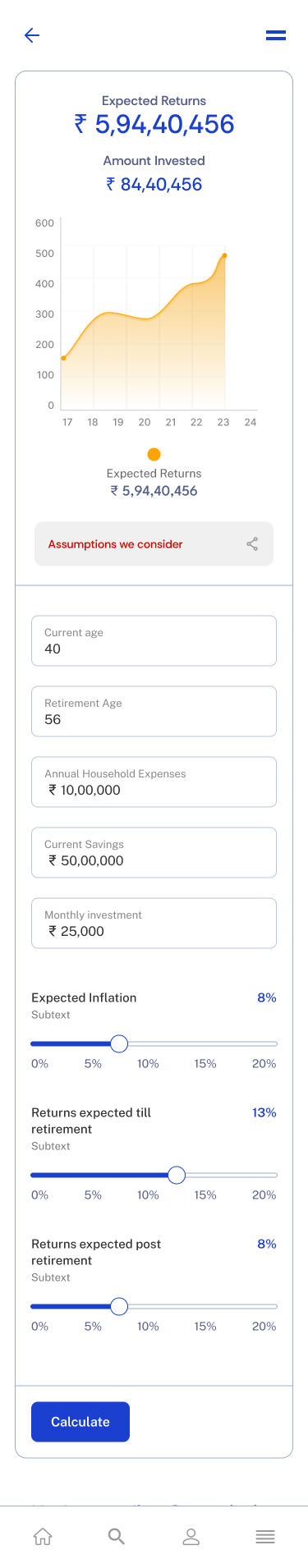This screenshot has height=1568, width=308.
Task: Open the bottom bar menu icon
Action: (265, 1537)
